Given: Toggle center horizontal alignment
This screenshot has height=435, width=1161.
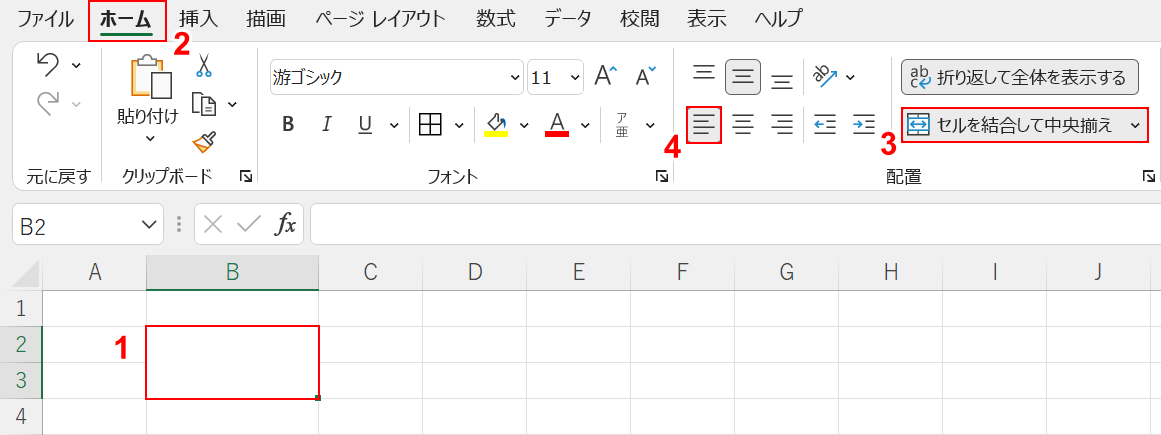Looking at the screenshot, I should click(x=743, y=124).
